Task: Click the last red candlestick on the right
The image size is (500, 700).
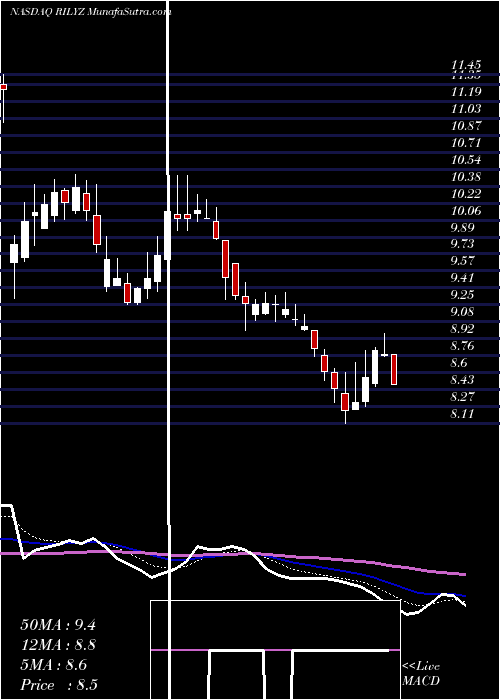Action: 394,369
